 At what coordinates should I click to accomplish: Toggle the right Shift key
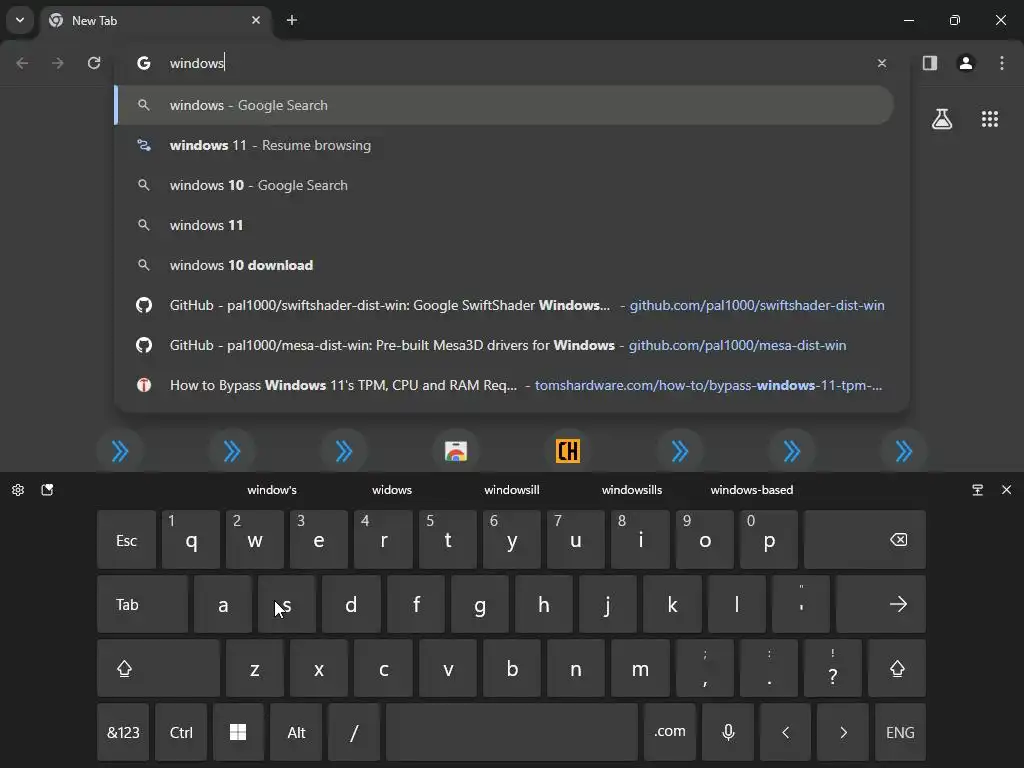point(897,668)
